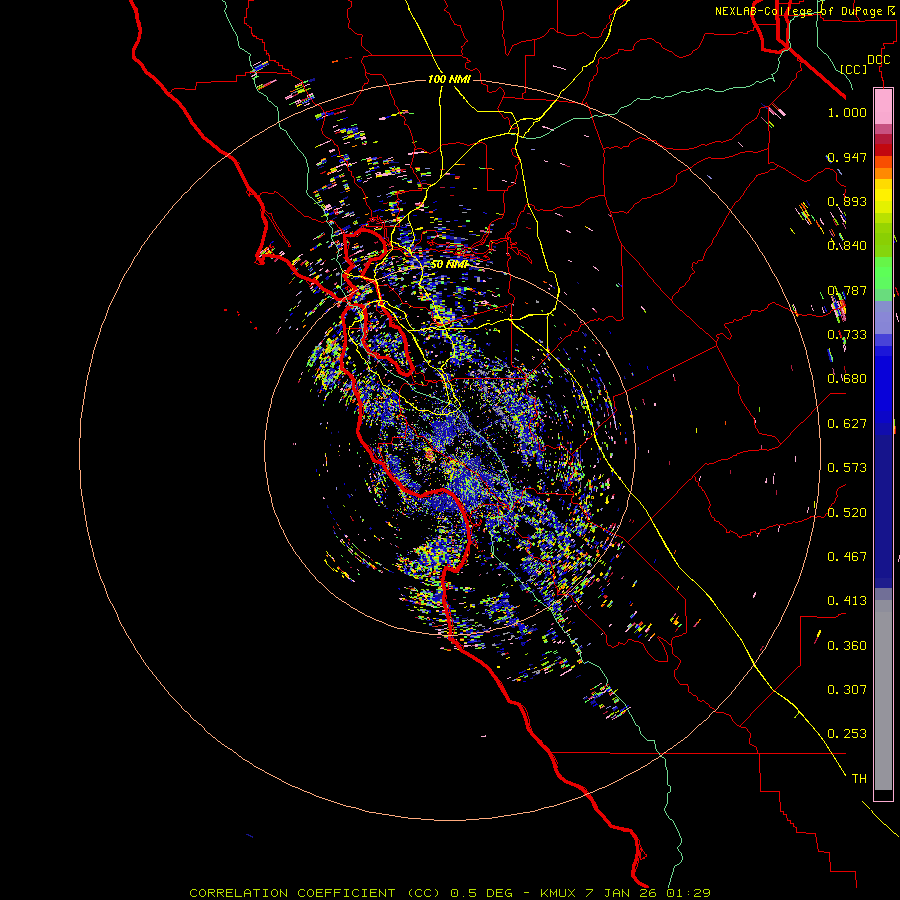Click the 0.253 legend value
Screen dimensions: 900x900
(x=847, y=734)
